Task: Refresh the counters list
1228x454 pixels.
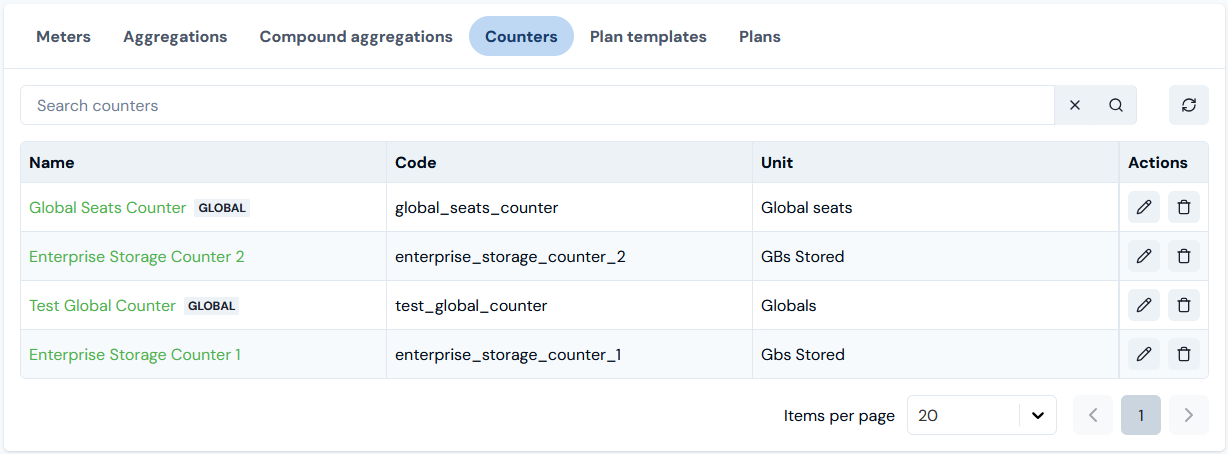Action: click(1189, 105)
